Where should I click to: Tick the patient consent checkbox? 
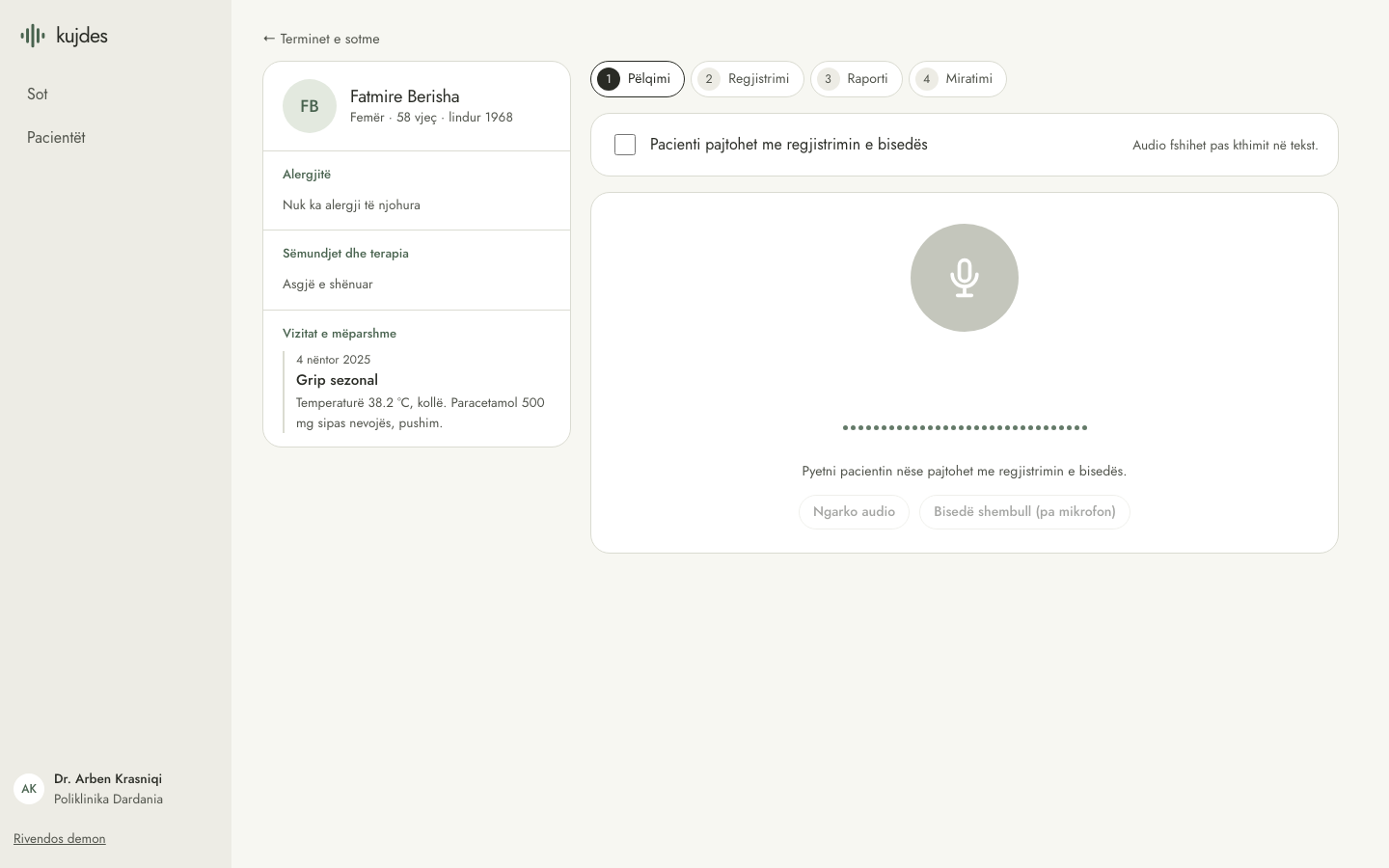[x=625, y=145]
